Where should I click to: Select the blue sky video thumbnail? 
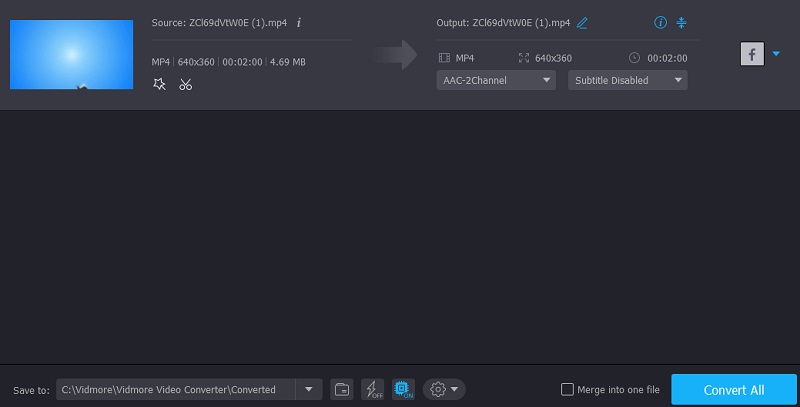69,54
